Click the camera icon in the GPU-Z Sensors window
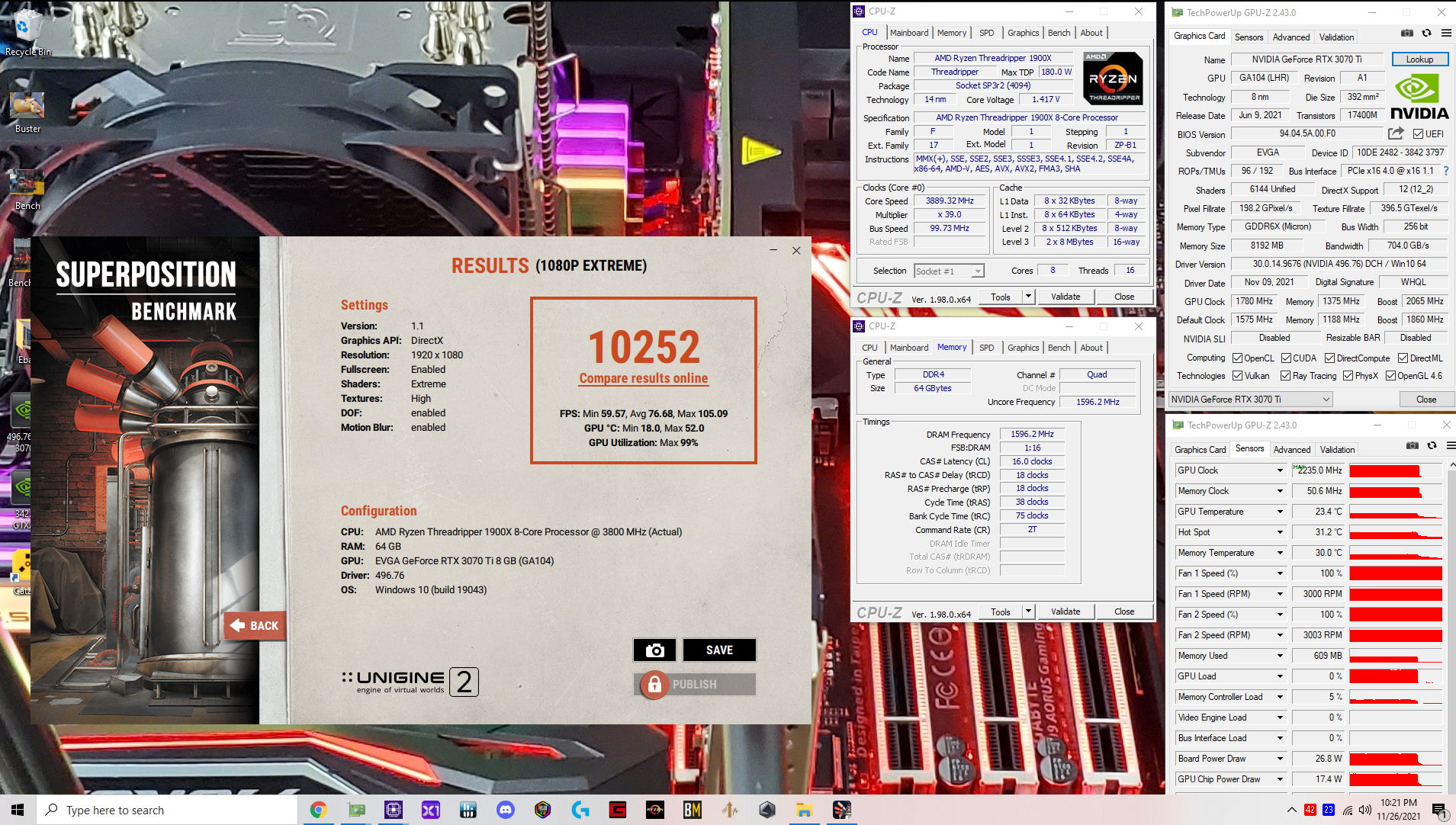This screenshot has width=1456, height=825. point(1413,445)
